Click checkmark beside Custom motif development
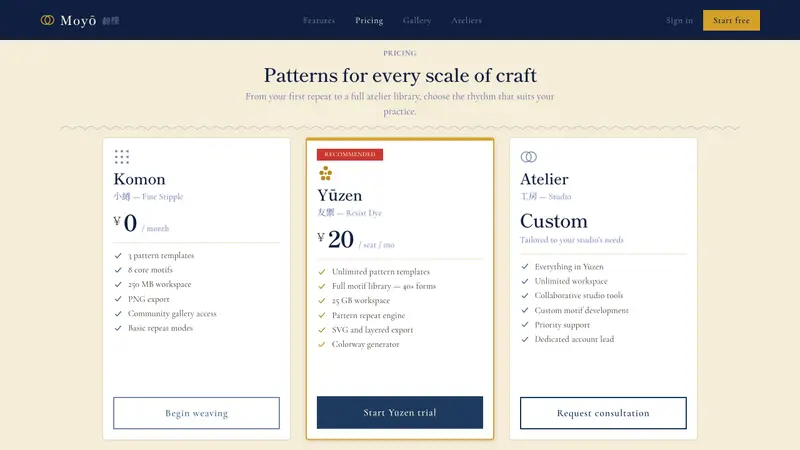This screenshot has width=800, height=450. [x=525, y=310]
